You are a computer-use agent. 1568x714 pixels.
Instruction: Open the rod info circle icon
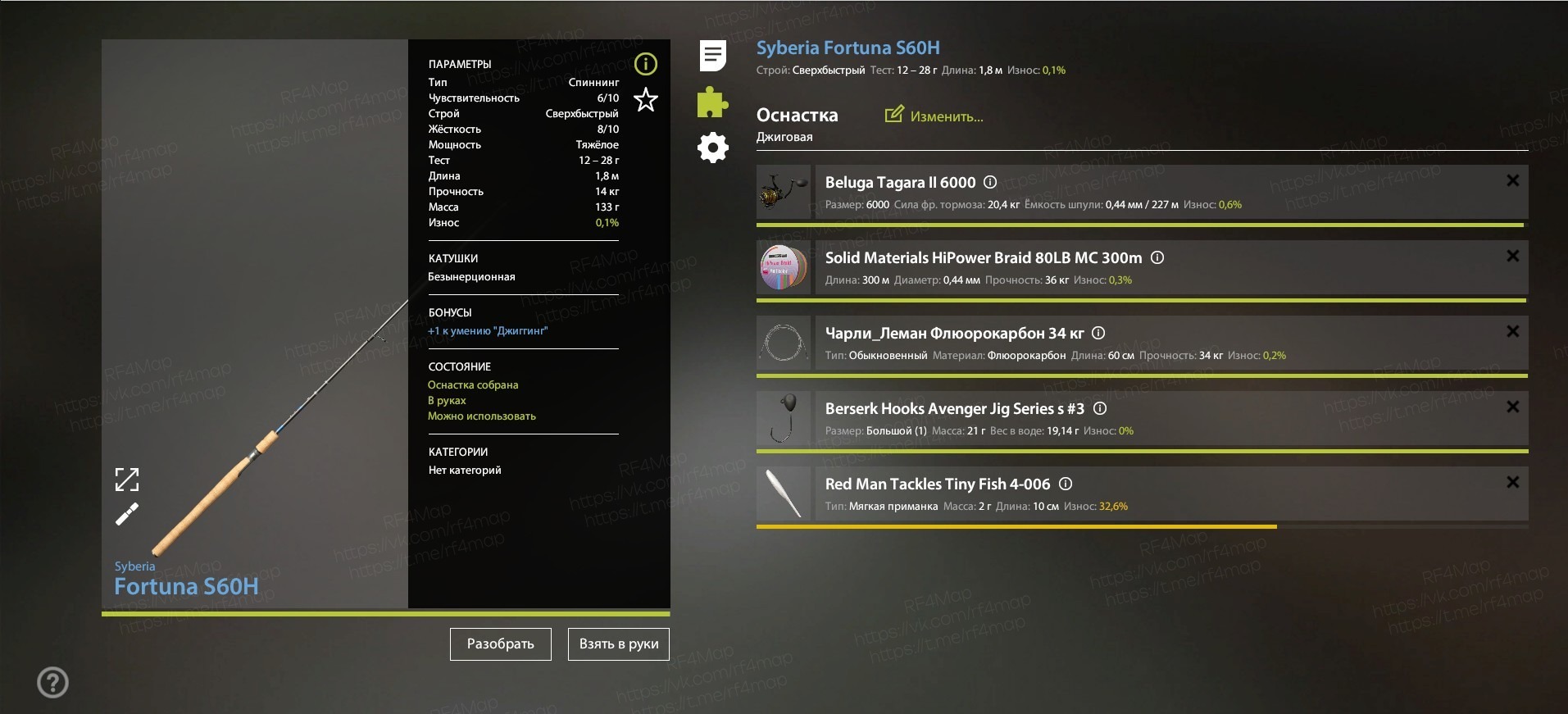pos(646,64)
